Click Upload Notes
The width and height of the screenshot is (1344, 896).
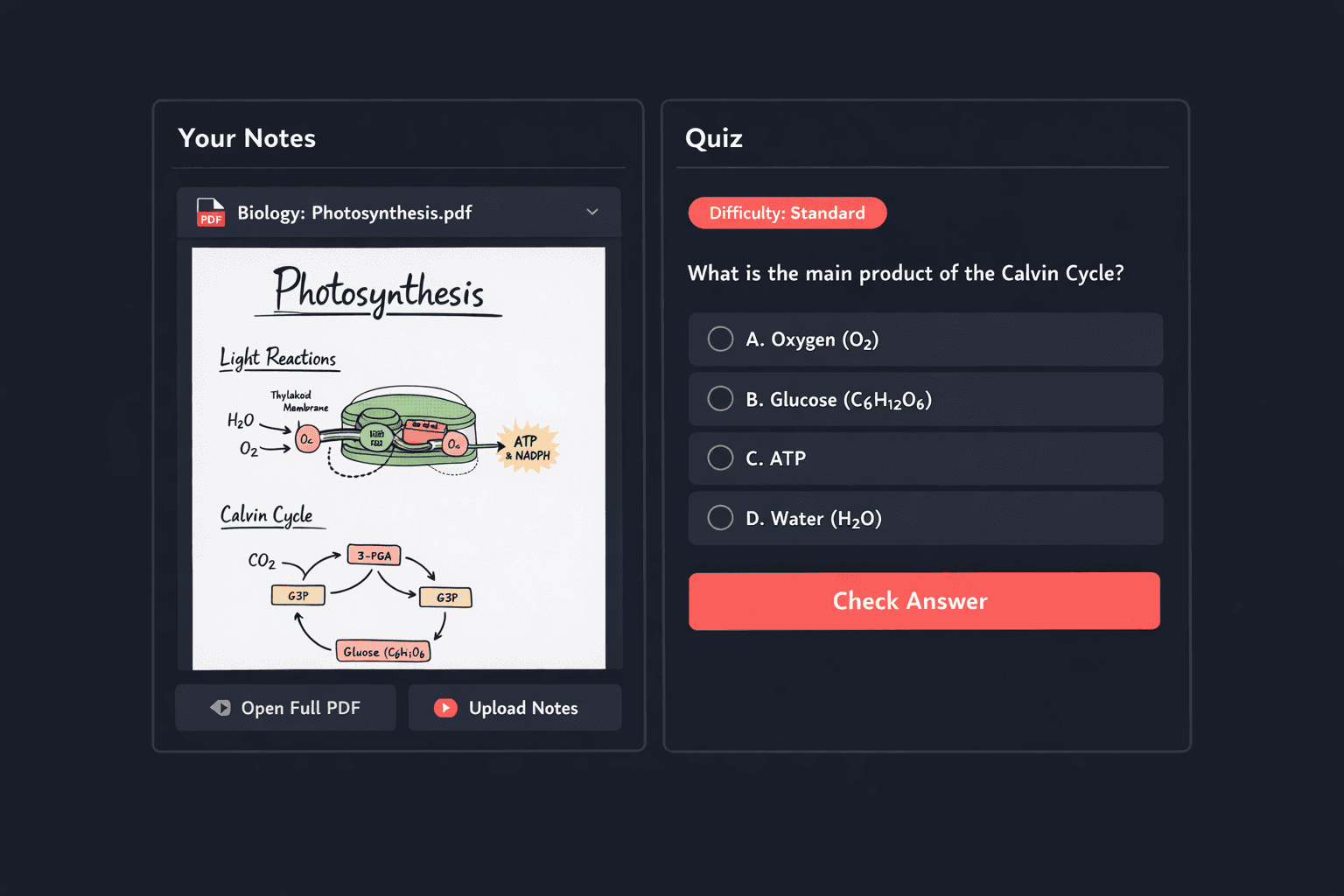pos(514,707)
